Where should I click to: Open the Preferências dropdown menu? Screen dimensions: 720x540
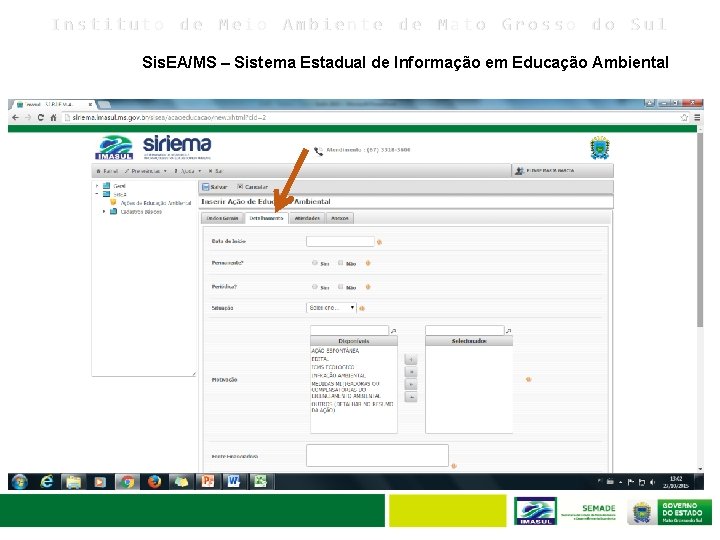pyautogui.click(x=146, y=171)
